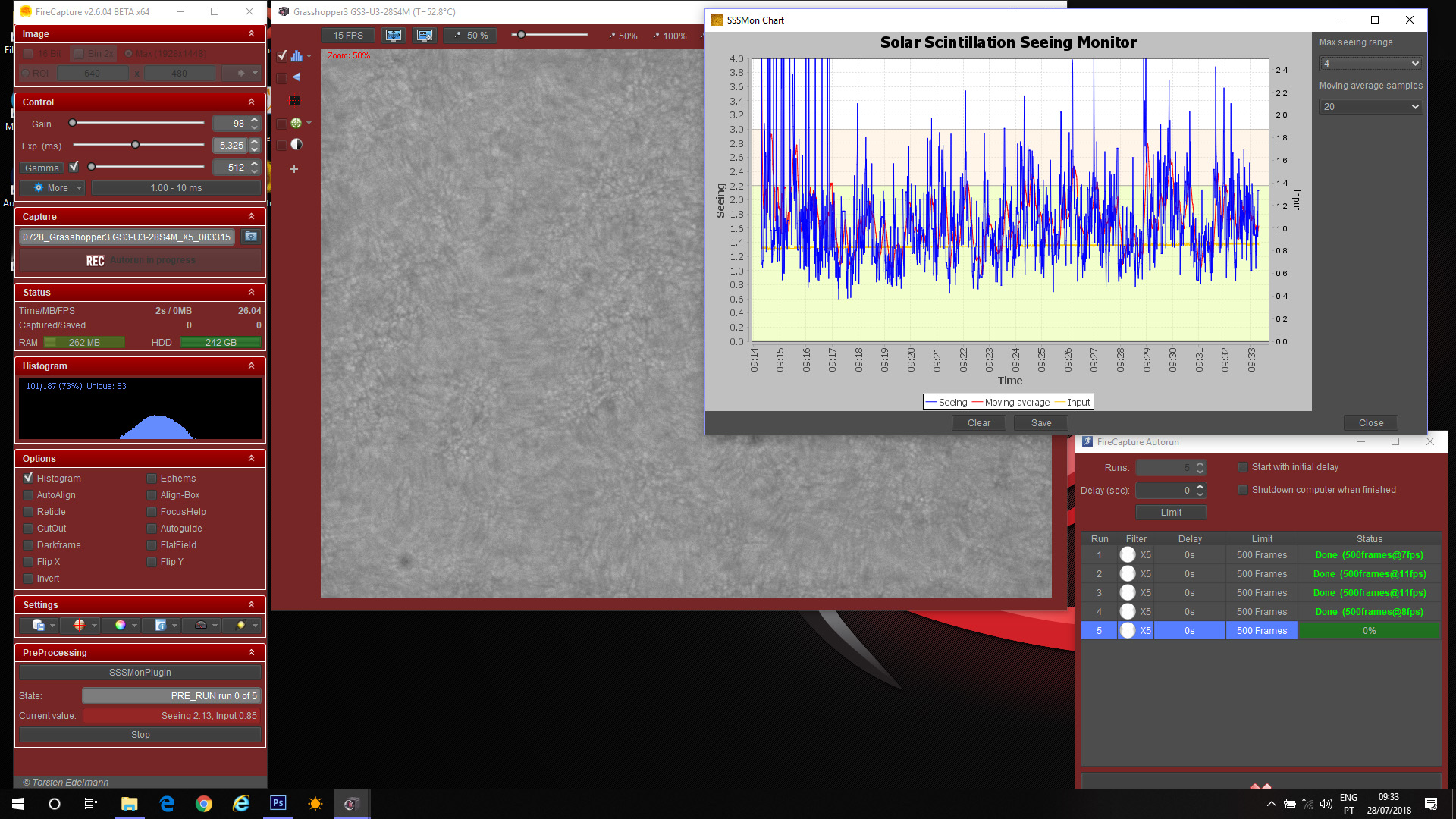1456x819 pixels.
Task: Click Run 5 row in Autorun table
Action: pyautogui.click(x=1260, y=630)
